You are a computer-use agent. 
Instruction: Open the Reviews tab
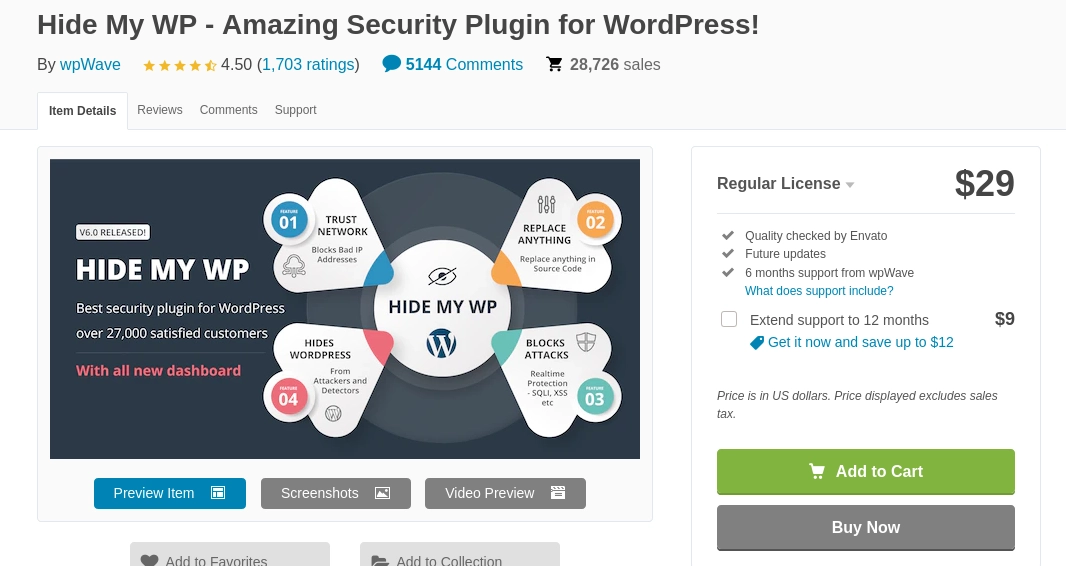(x=160, y=110)
